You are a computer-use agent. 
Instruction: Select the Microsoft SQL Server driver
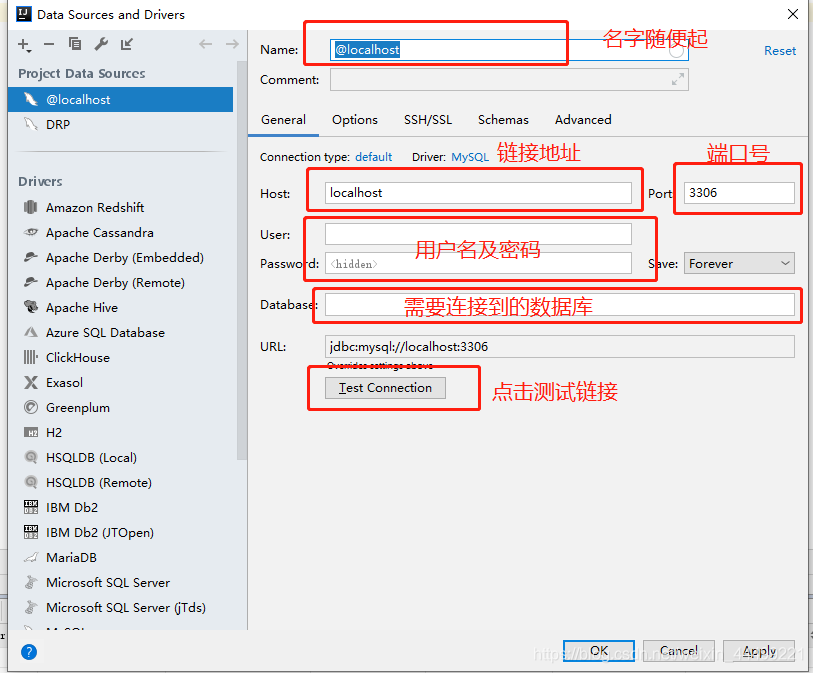point(108,582)
